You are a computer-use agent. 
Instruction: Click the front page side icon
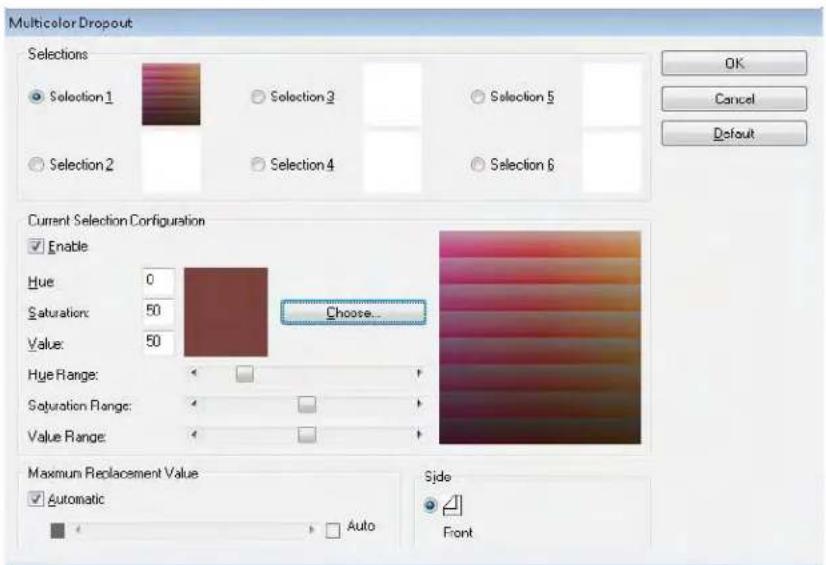(452, 505)
